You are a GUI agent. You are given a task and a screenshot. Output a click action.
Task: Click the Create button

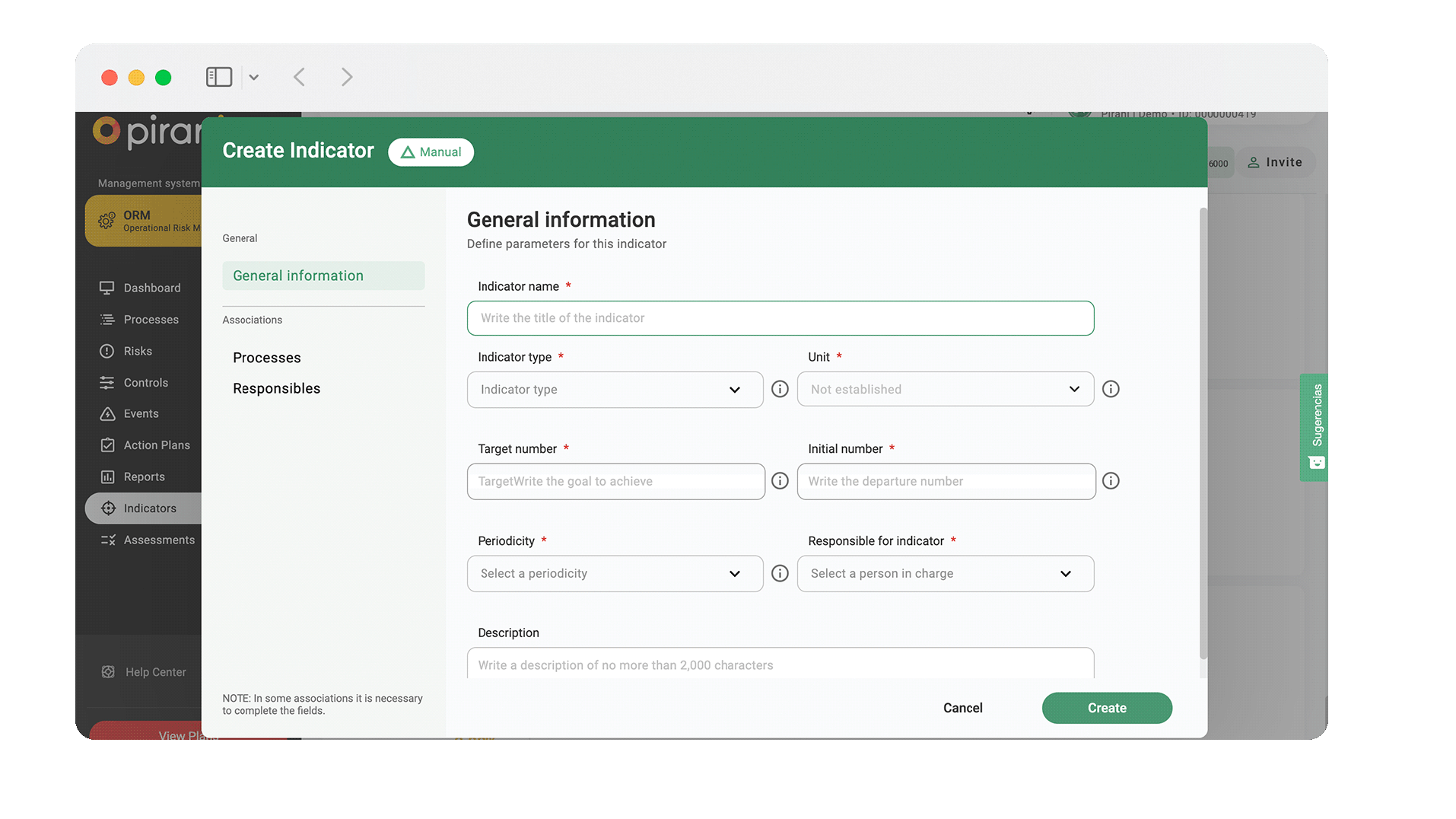(x=1107, y=708)
